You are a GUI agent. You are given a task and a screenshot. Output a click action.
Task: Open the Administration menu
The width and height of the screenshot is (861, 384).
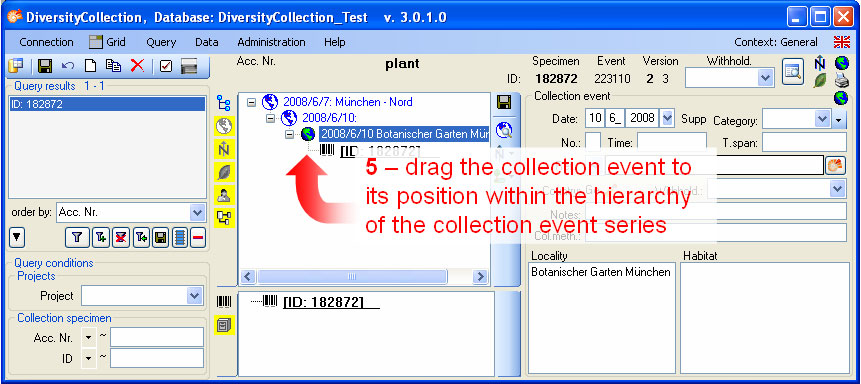271,42
